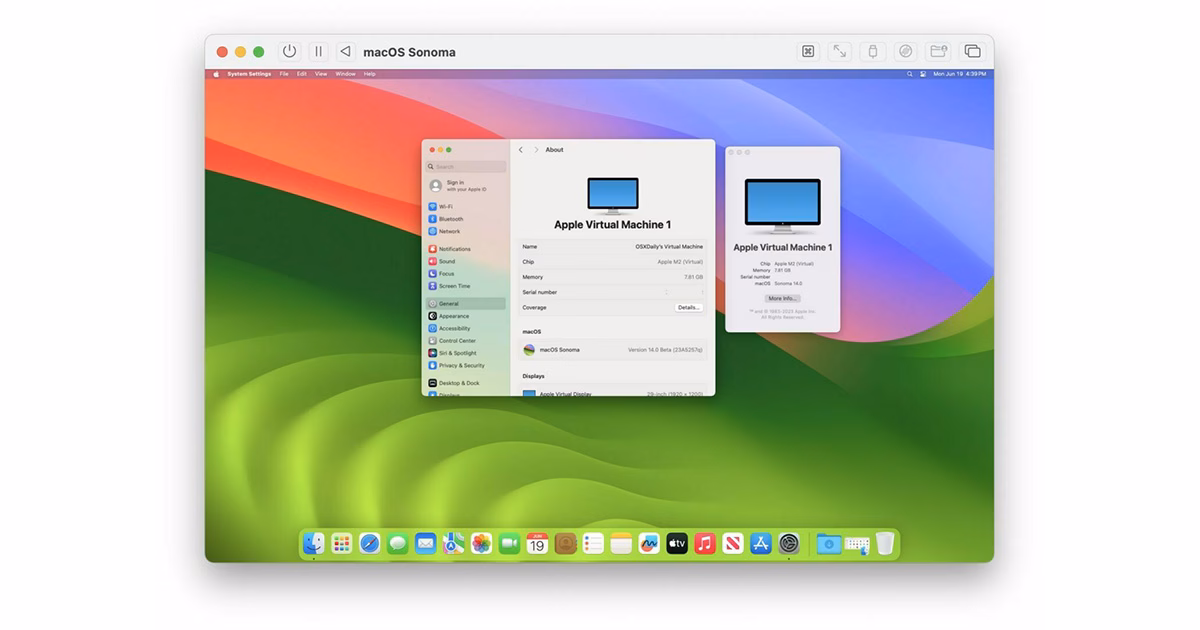
Task: Open News from the Dock
Action: pos(733,543)
